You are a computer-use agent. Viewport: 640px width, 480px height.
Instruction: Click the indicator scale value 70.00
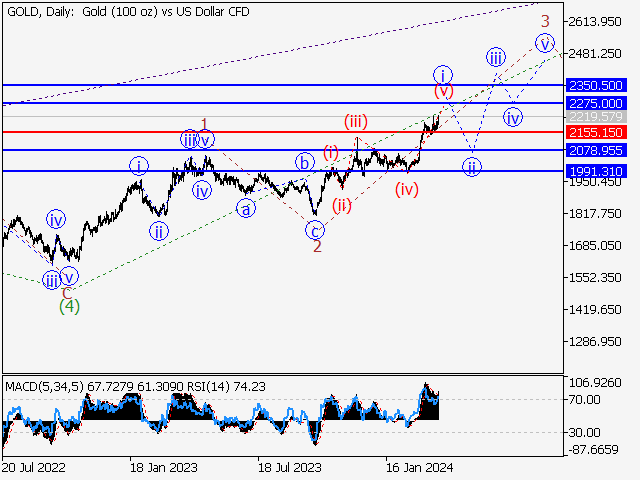tap(584, 400)
